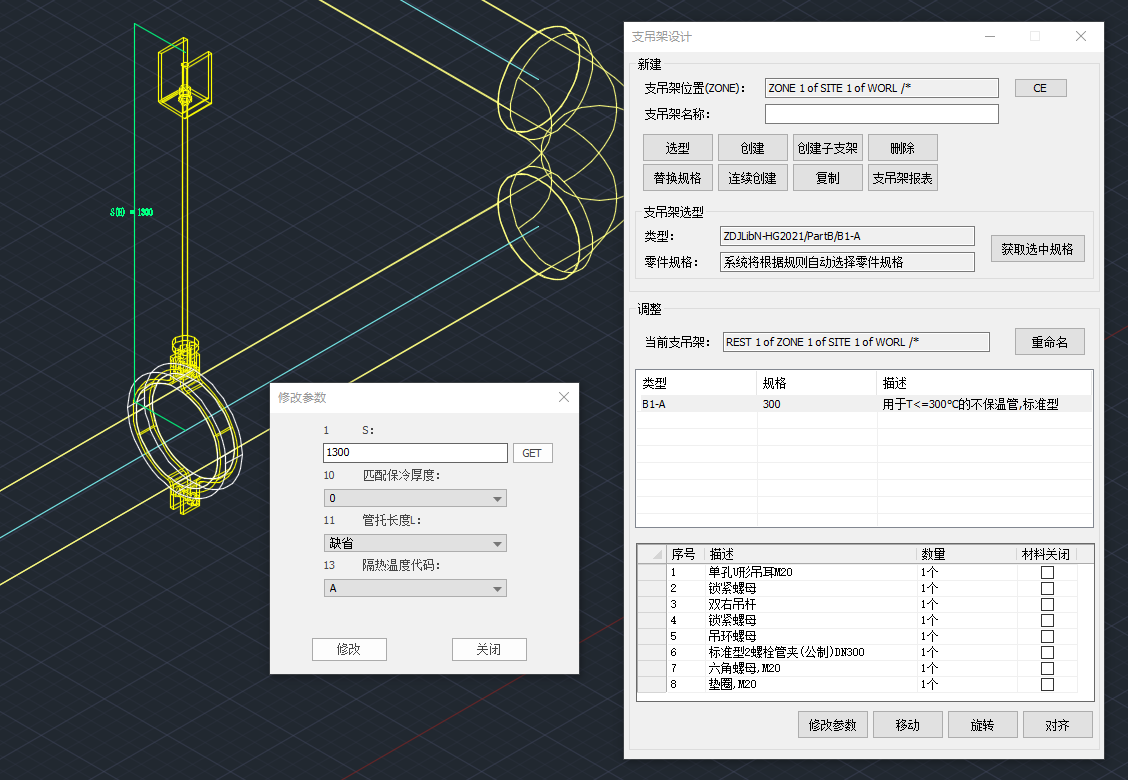Click the 修改 button in parameter dialog
The height and width of the screenshot is (780, 1128).
point(349,649)
